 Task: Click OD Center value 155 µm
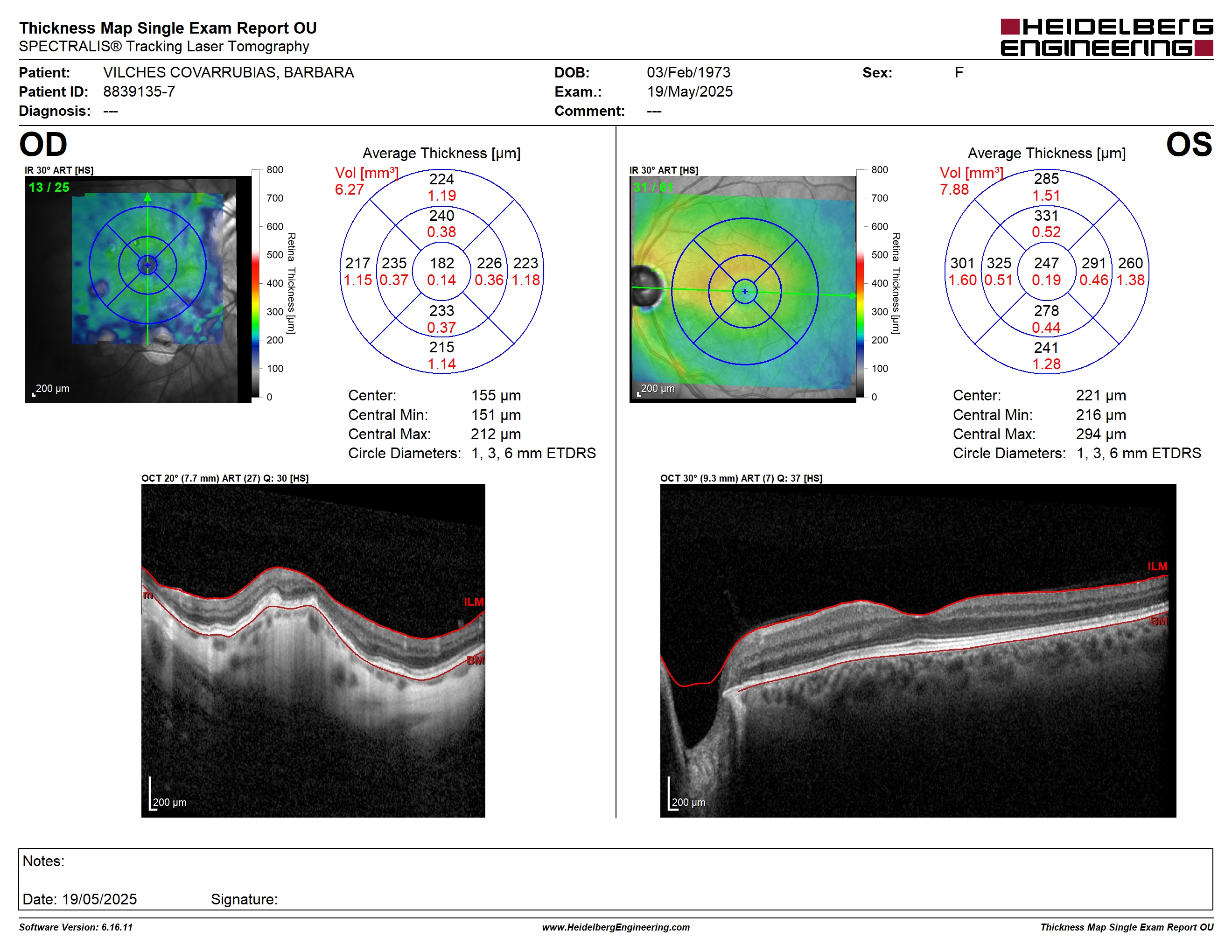[x=496, y=396]
